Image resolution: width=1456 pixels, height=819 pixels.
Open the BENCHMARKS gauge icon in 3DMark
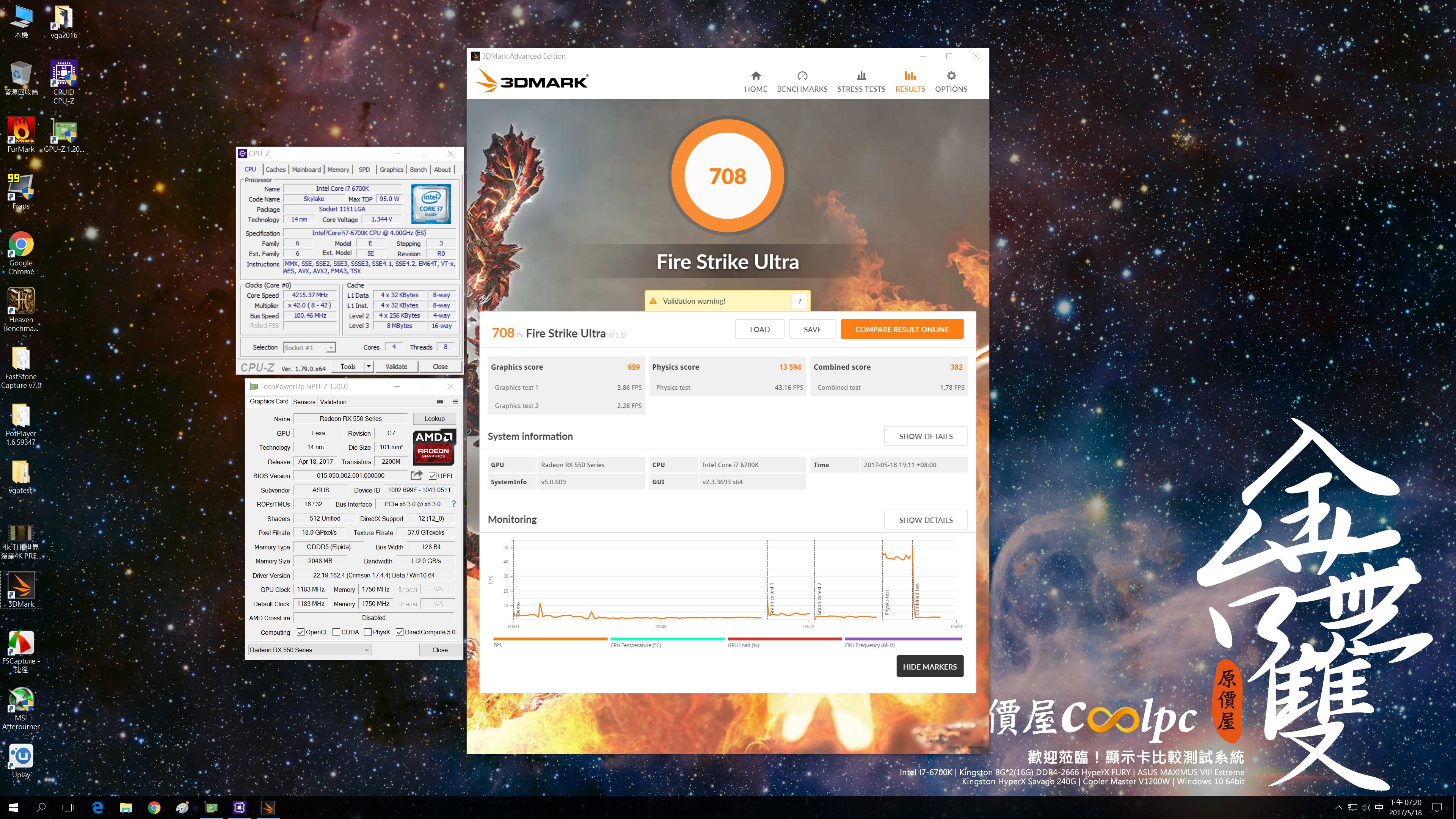coord(802,76)
